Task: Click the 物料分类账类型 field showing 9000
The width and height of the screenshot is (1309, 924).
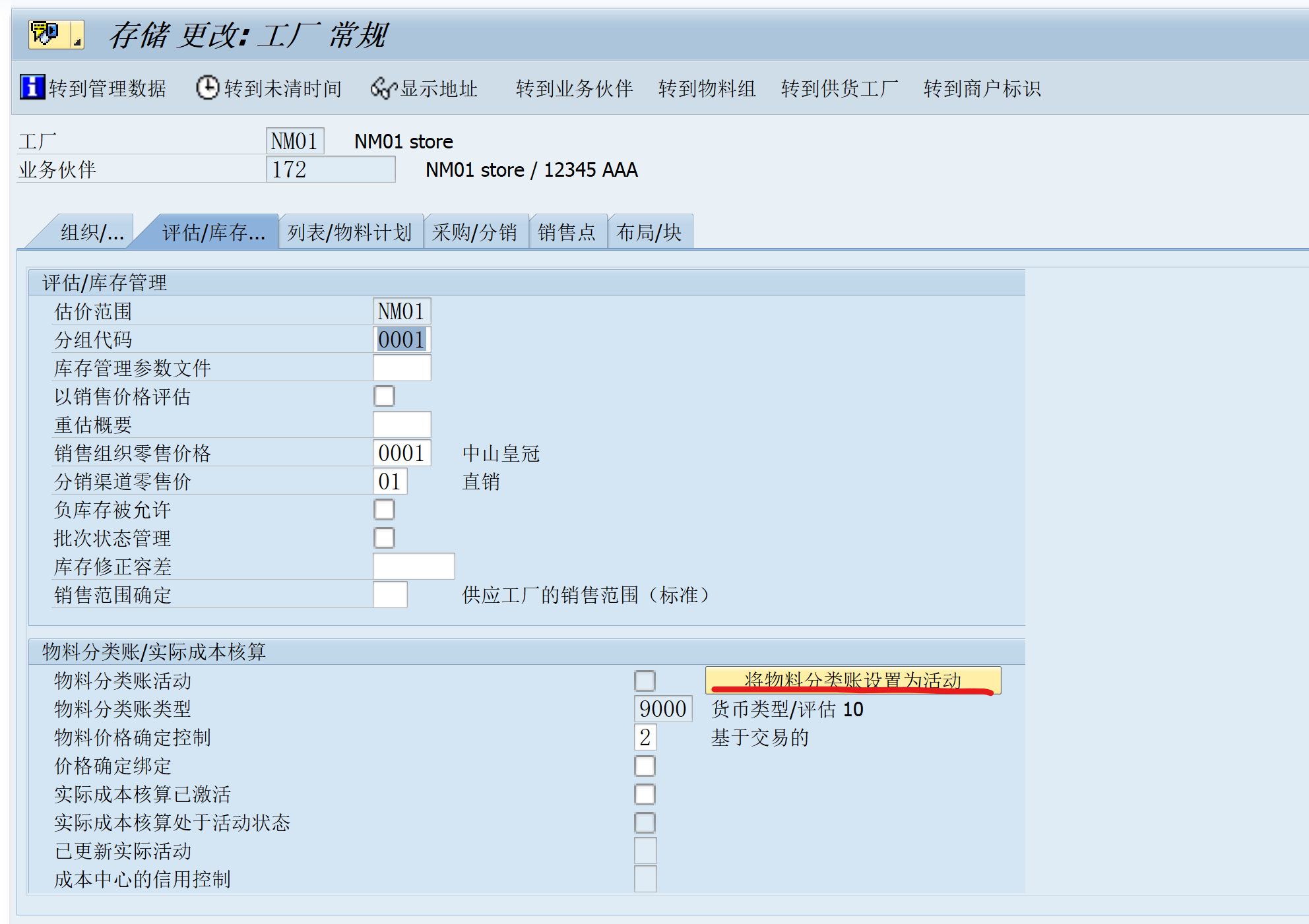Action: pos(663,709)
